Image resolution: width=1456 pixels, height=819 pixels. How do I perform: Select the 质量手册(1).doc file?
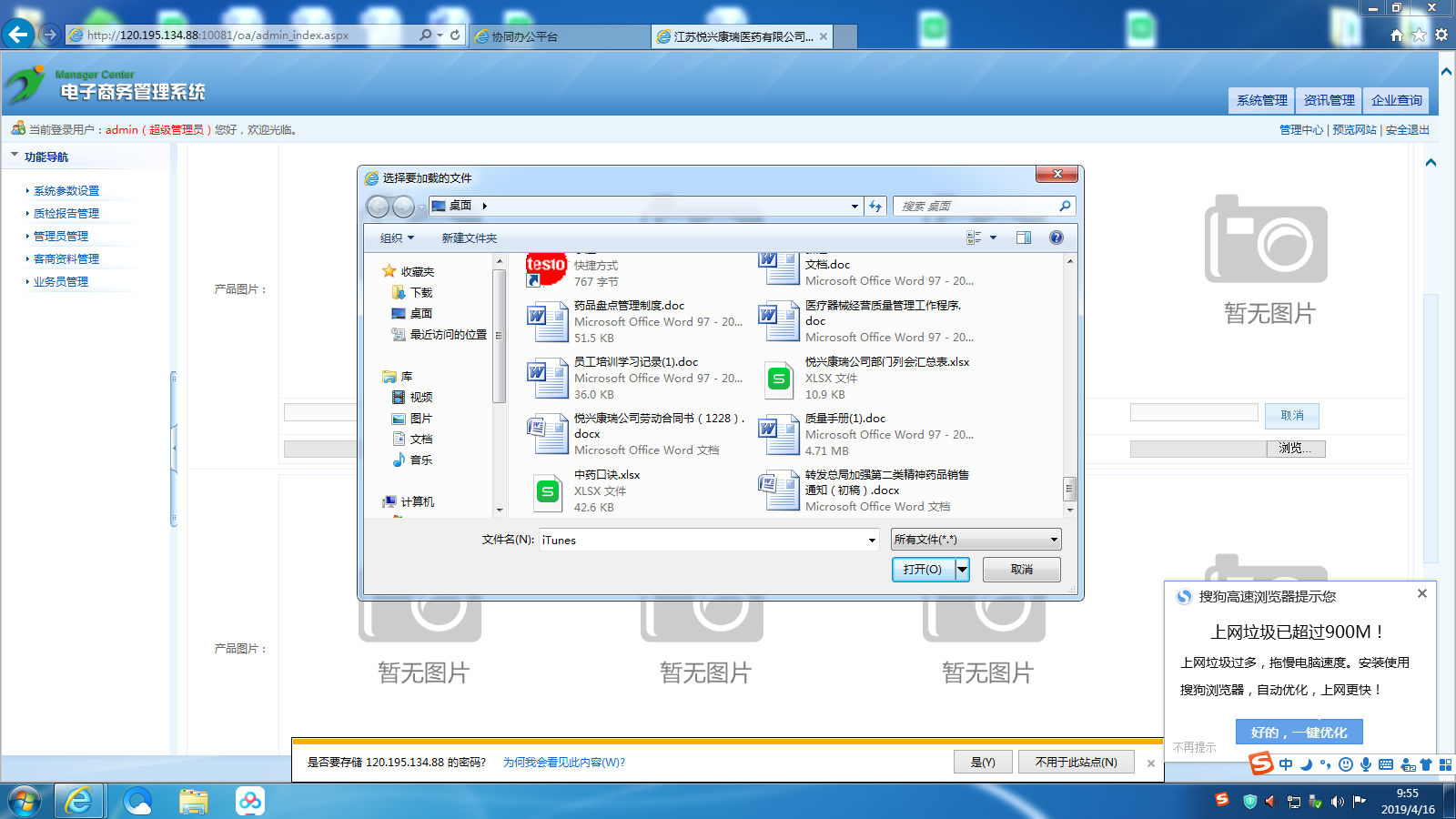[x=844, y=419]
